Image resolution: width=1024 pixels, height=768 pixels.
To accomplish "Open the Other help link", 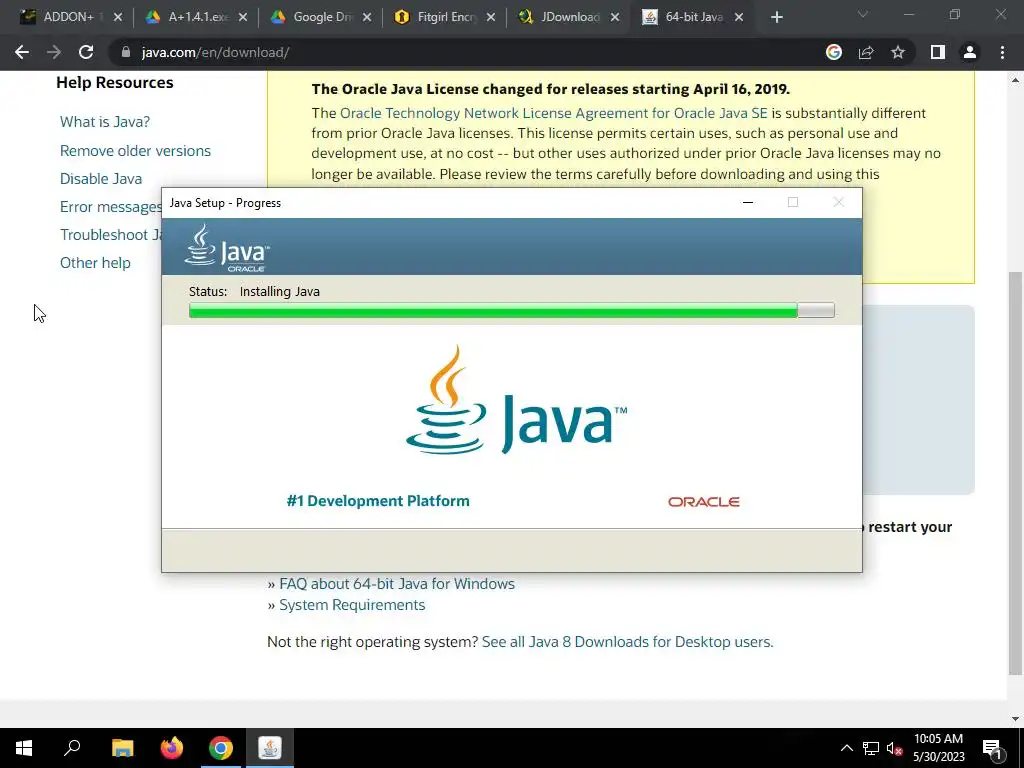I will click(95, 263).
